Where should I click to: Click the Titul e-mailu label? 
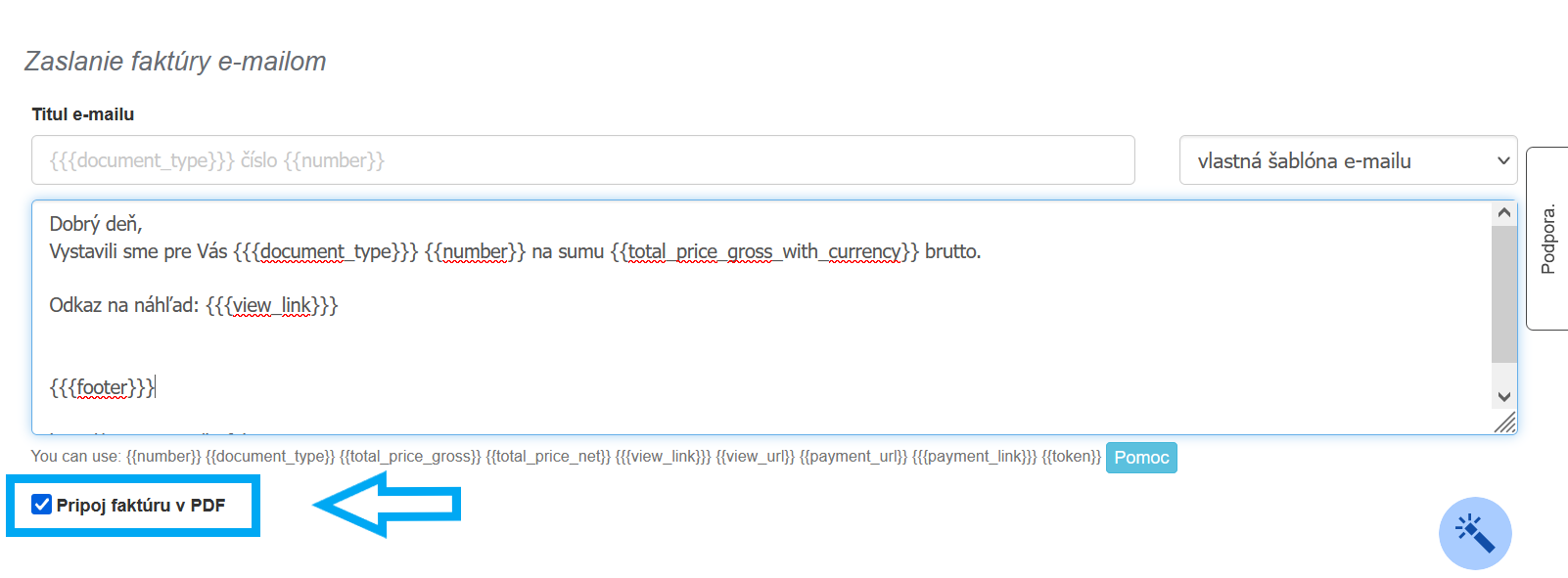coord(83,114)
